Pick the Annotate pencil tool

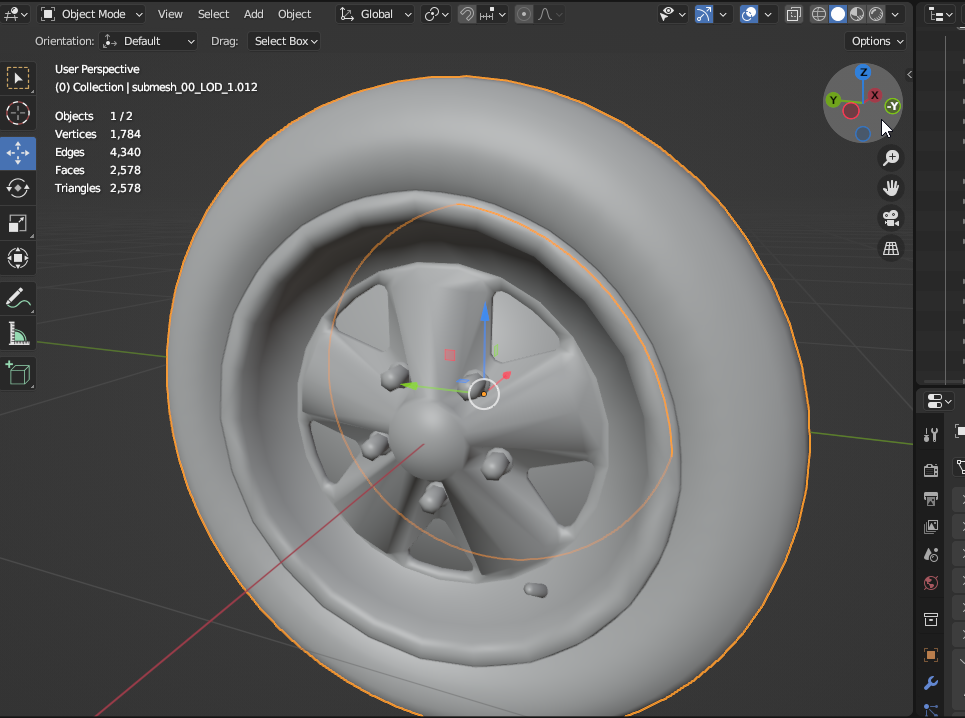coord(18,297)
